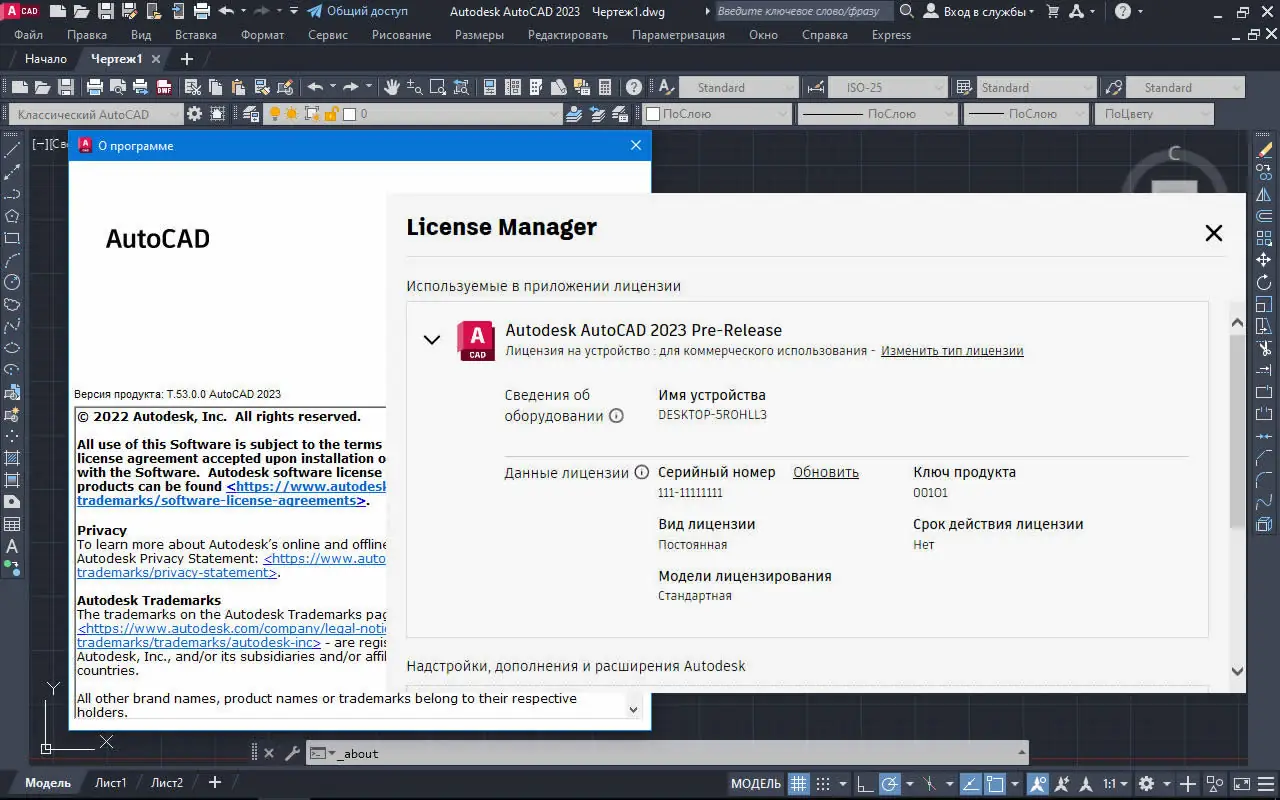The height and width of the screenshot is (800, 1280).
Task: Collapse the AutoCAD 2023 Pre-Release license entry
Action: (432, 340)
